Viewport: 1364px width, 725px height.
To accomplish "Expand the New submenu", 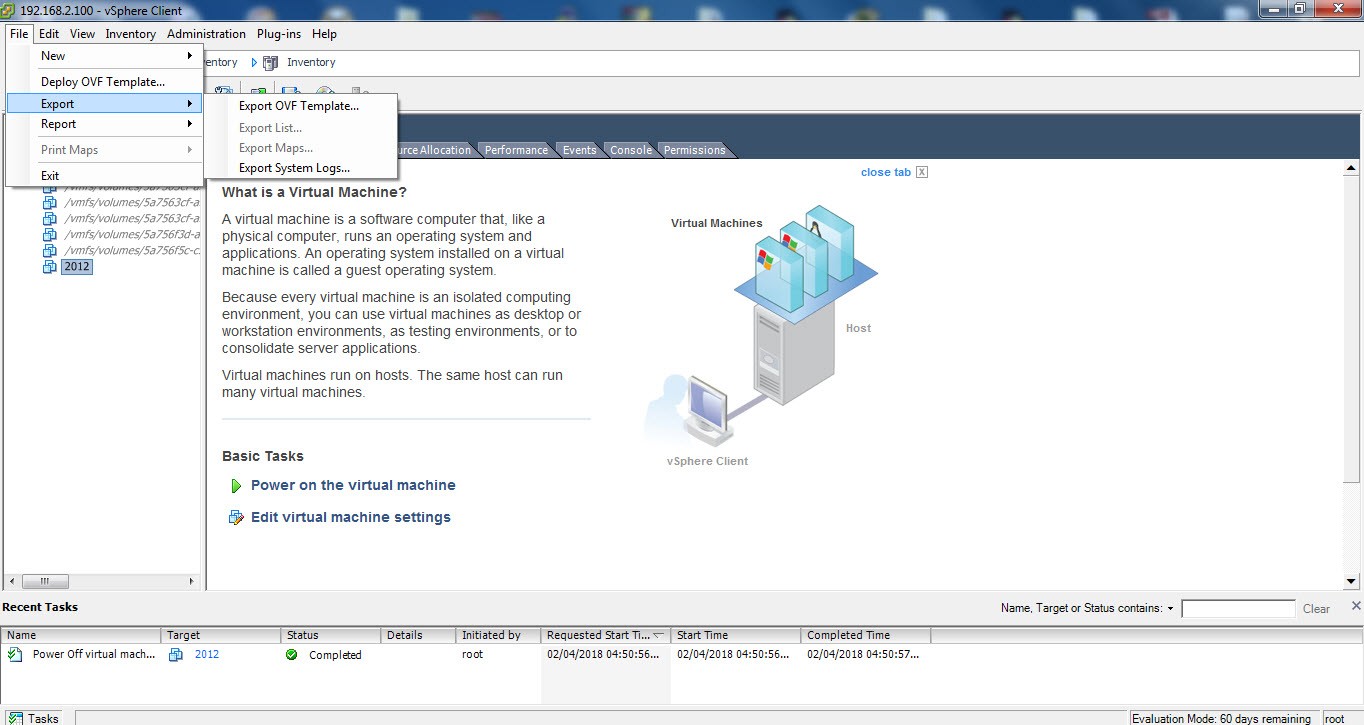I will [104, 56].
